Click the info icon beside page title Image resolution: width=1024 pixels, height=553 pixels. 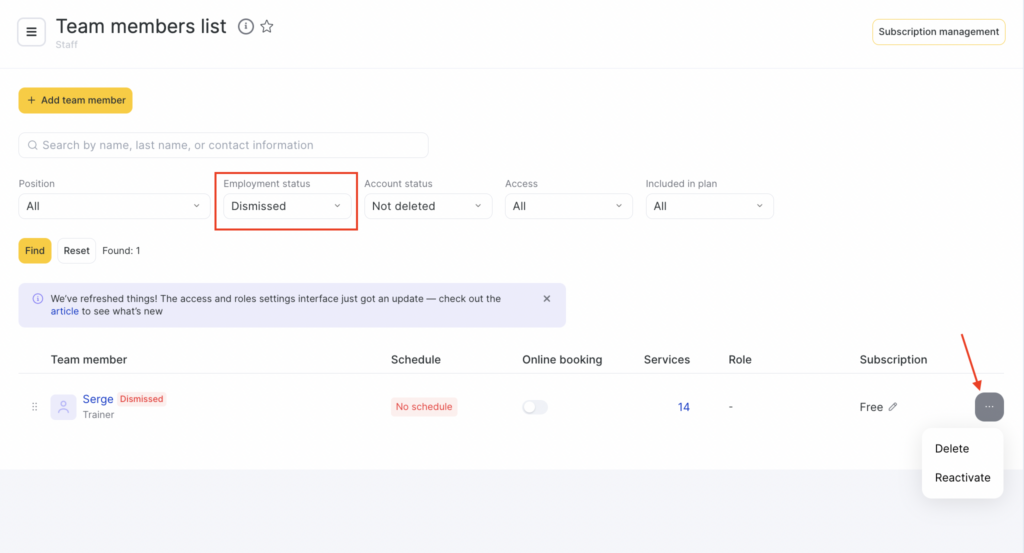pos(246,27)
